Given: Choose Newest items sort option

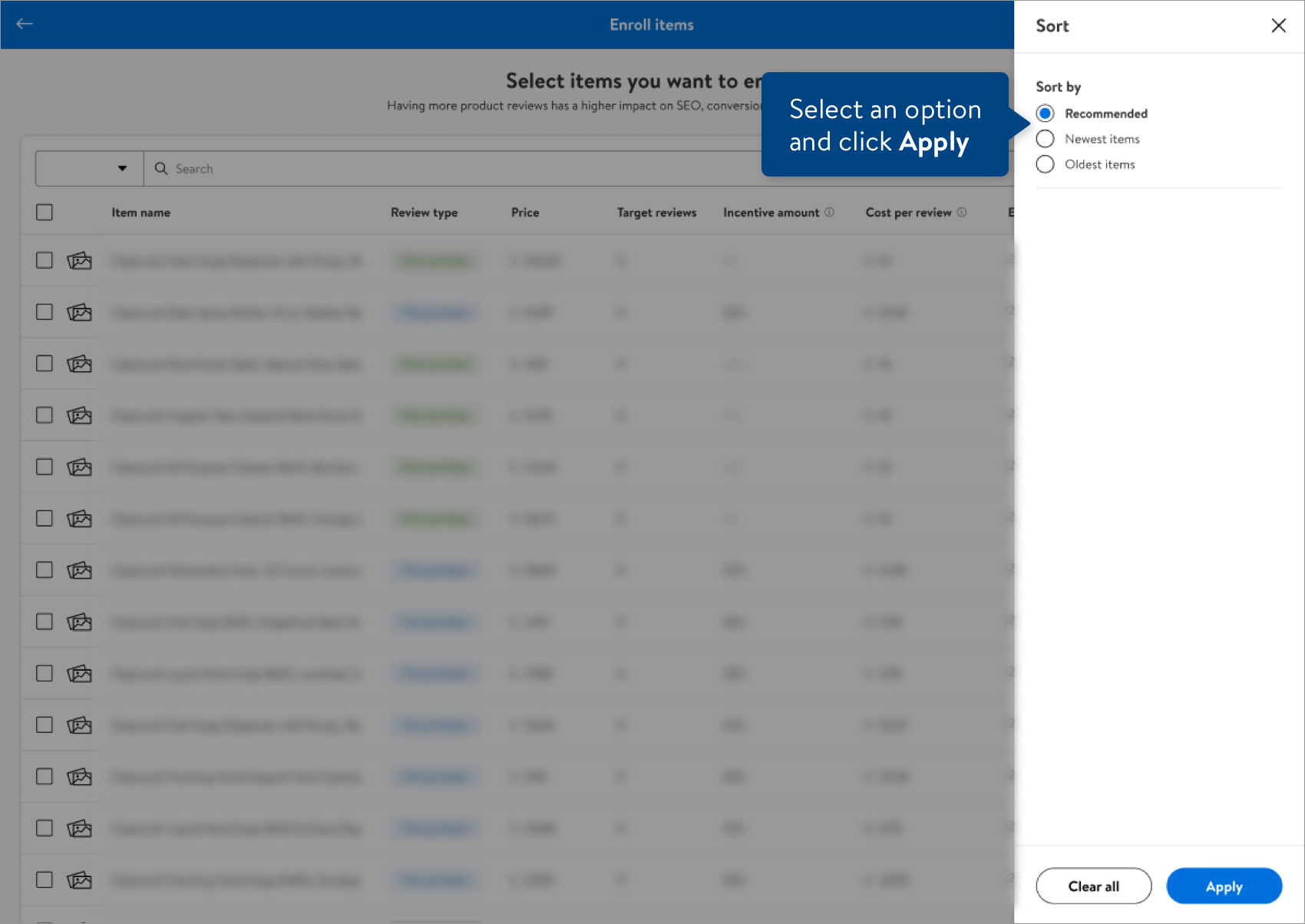Looking at the screenshot, I should point(1045,139).
